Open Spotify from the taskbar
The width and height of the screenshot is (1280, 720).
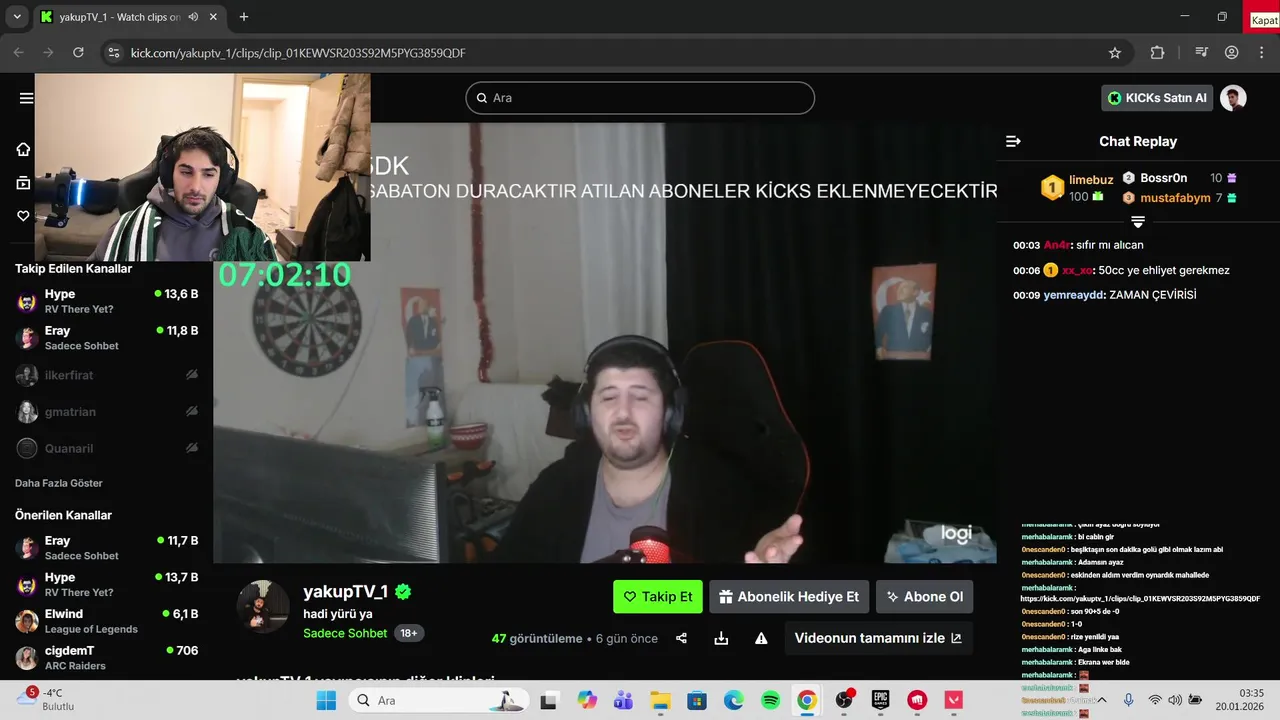[770, 700]
